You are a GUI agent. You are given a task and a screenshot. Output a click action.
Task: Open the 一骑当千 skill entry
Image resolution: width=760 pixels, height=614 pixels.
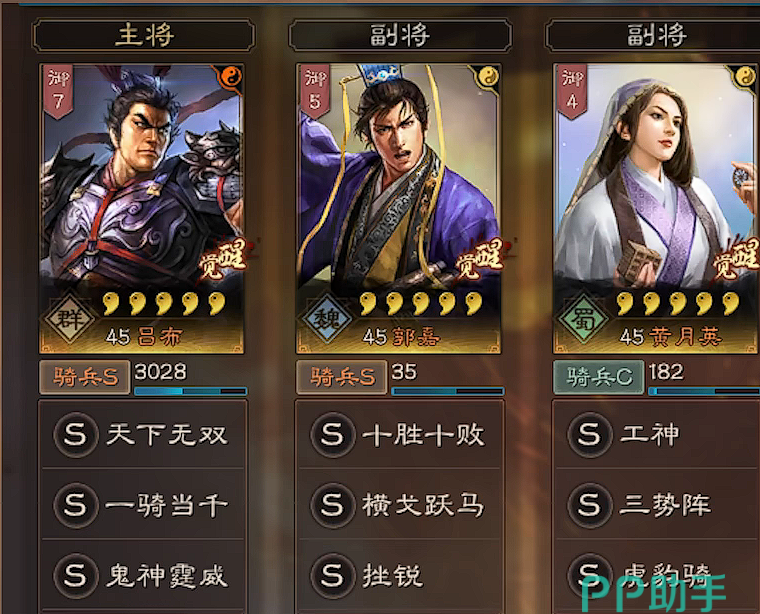coord(143,505)
